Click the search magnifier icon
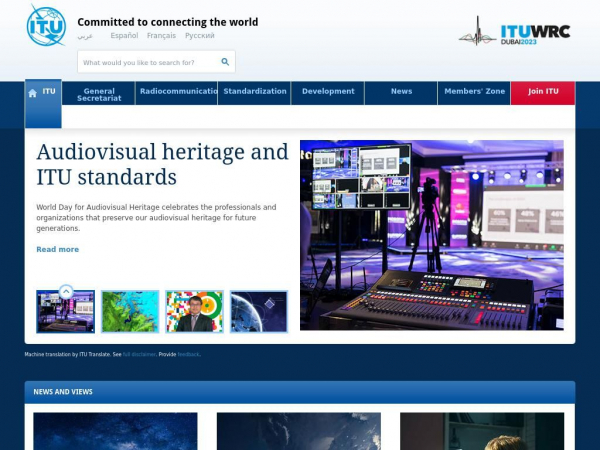Viewport: 600px width, 450px height. click(x=225, y=62)
